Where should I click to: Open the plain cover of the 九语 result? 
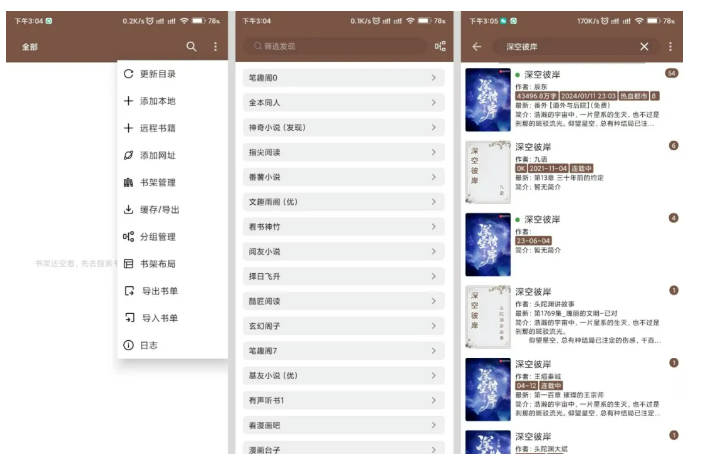point(488,172)
